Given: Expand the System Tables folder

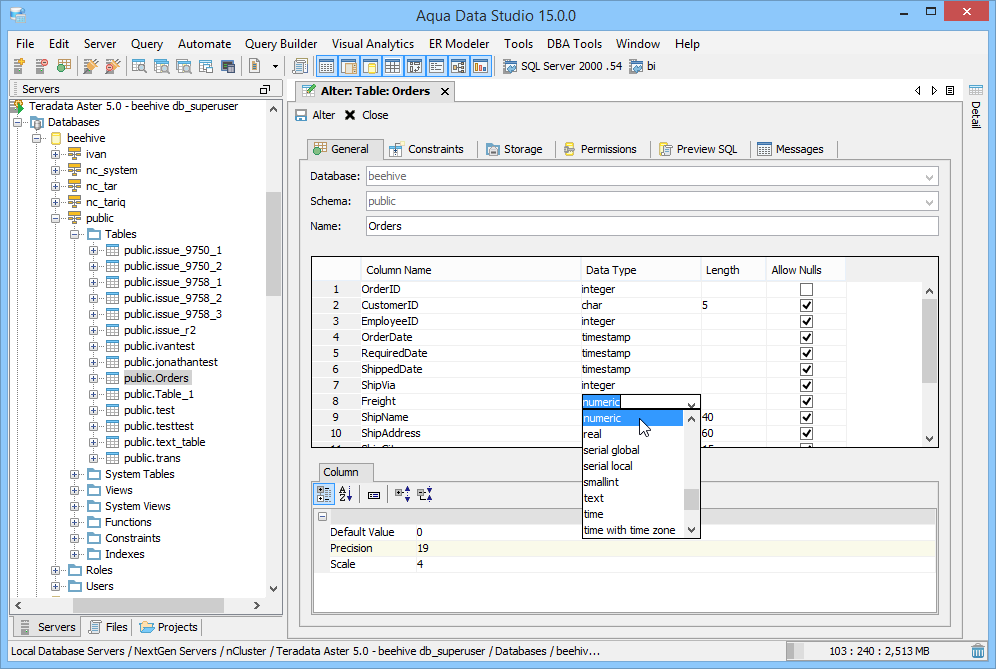Looking at the screenshot, I should (x=74, y=475).
